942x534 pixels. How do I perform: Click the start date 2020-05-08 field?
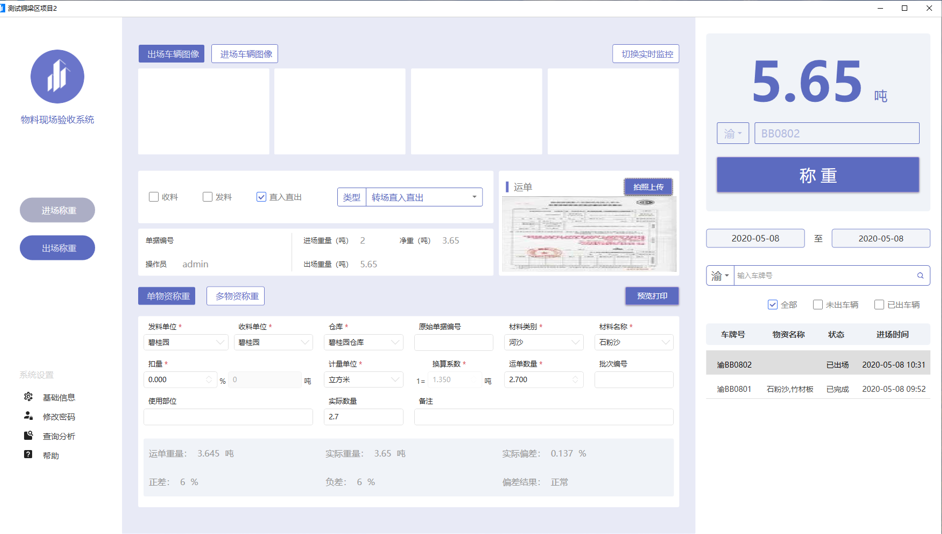click(x=755, y=238)
